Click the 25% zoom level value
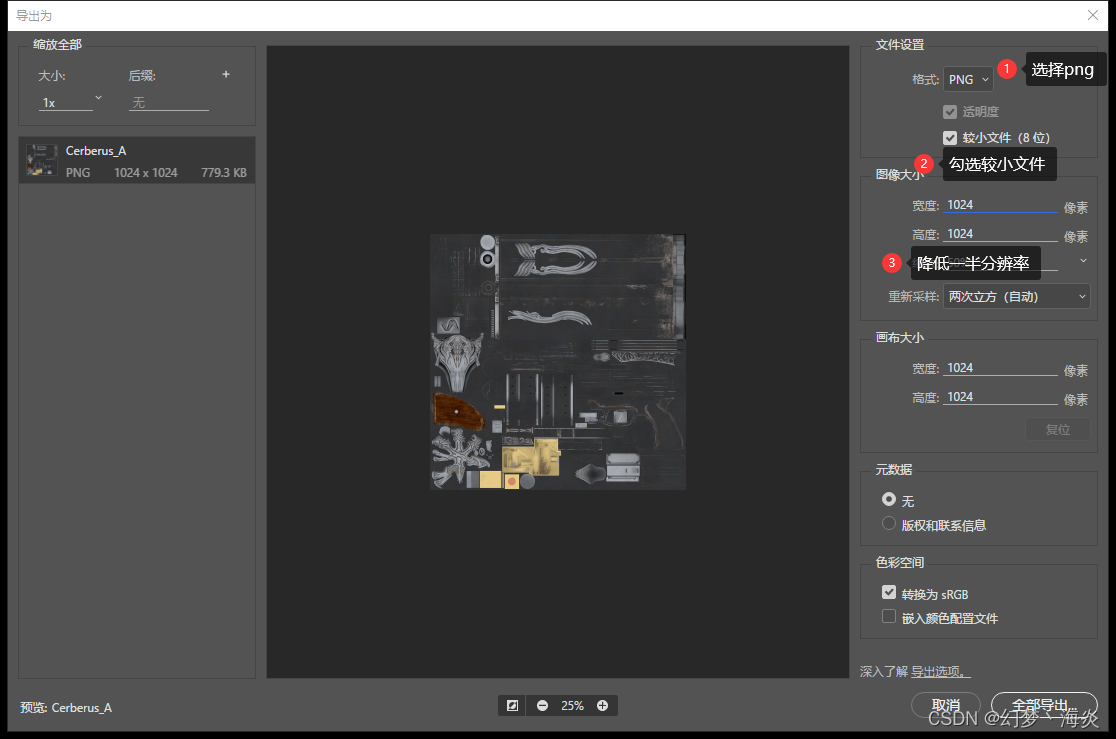Viewport: 1116px width, 739px height. [572, 706]
